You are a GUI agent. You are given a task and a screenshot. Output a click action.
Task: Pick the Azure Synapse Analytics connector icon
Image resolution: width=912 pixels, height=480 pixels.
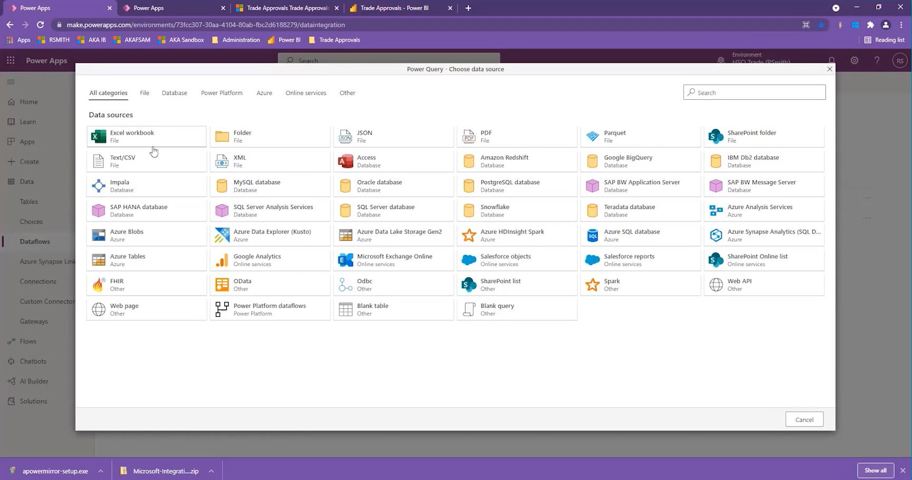pos(715,235)
